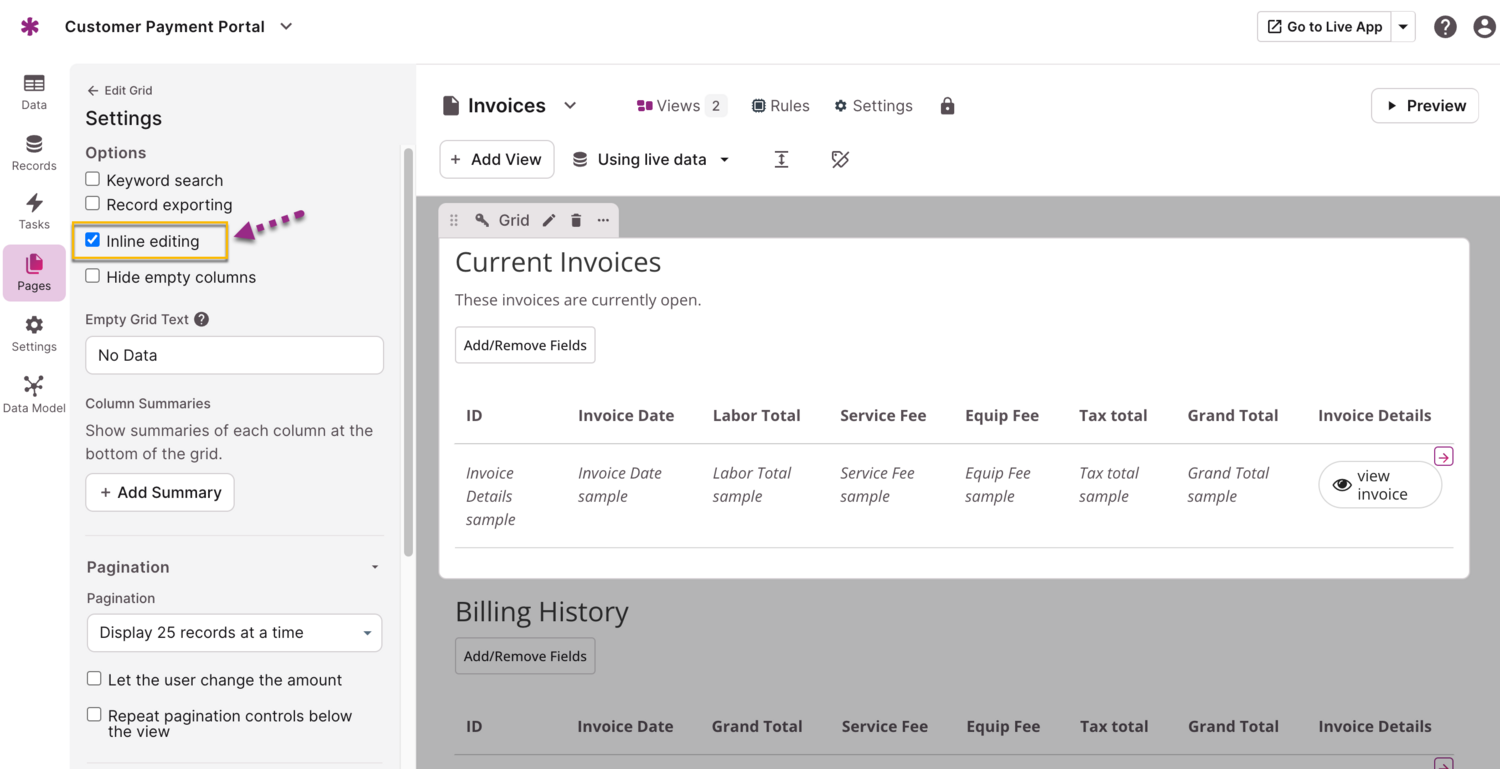Click the pencil edit icon on Grid toolbar

click(x=549, y=220)
